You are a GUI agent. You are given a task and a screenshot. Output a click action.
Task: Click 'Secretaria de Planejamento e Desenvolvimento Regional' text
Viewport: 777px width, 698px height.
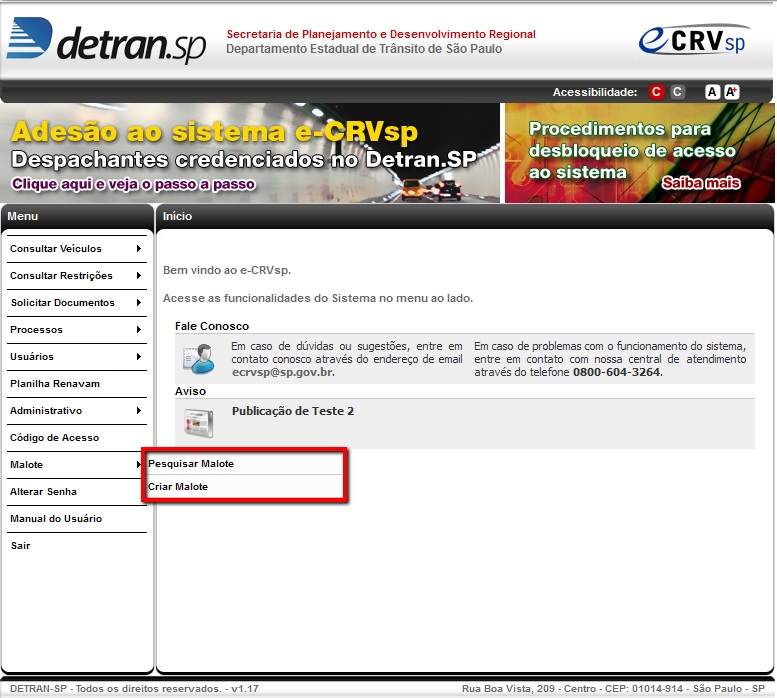(381, 34)
